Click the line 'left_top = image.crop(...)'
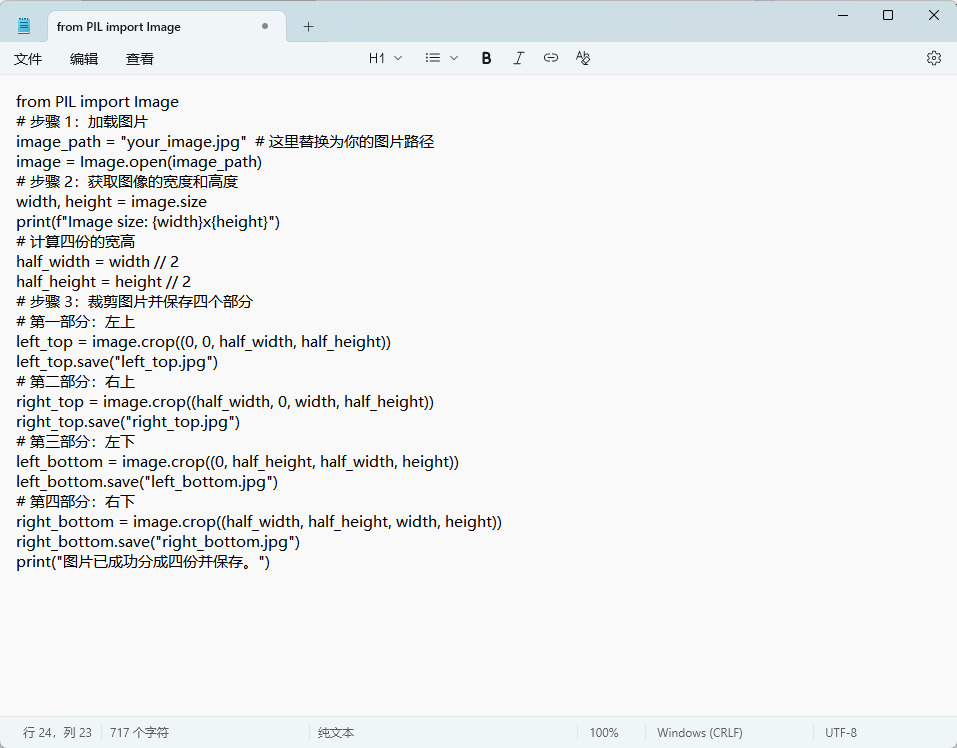The height and width of the screenshot is (748, 957). (x=204, y=342)
